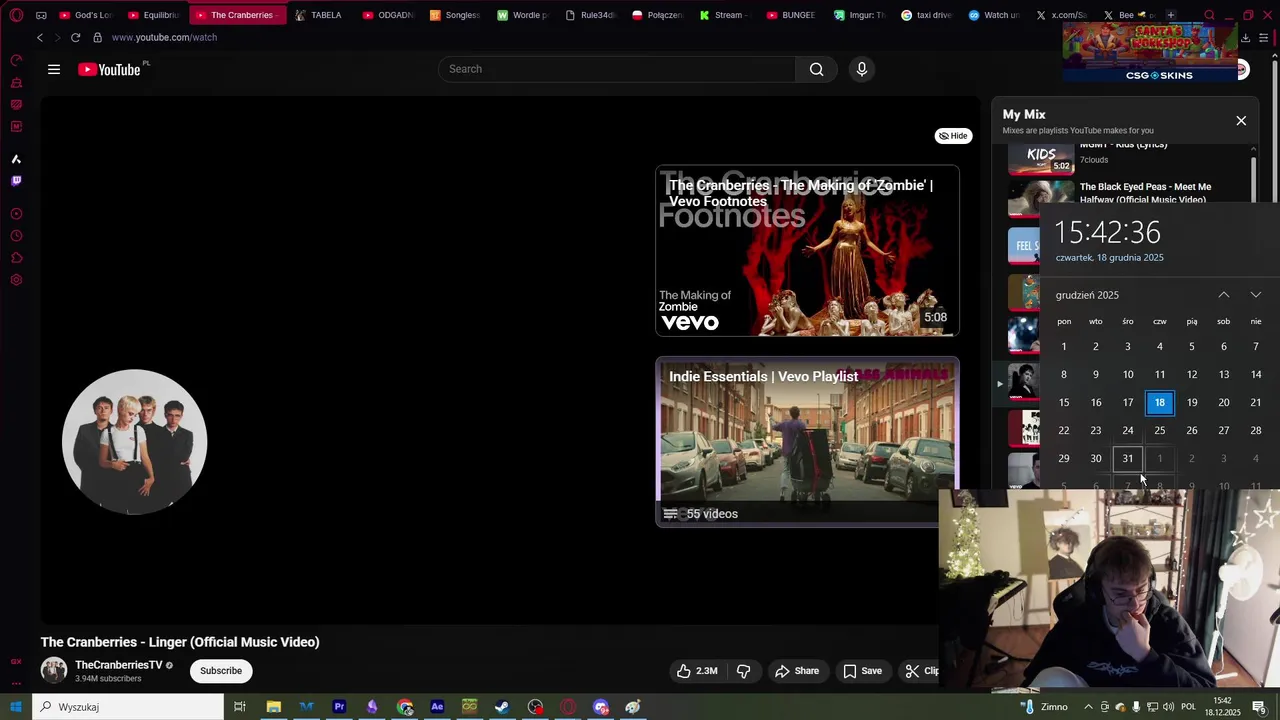Open Task View on the taskbar
The image size is (1280, 720).
[x=240, y=707]
